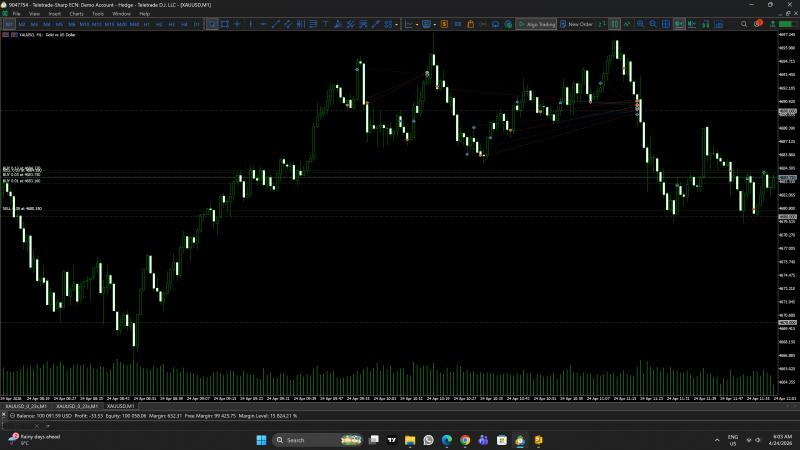Select the trendline drawing tool

[276, 24]
